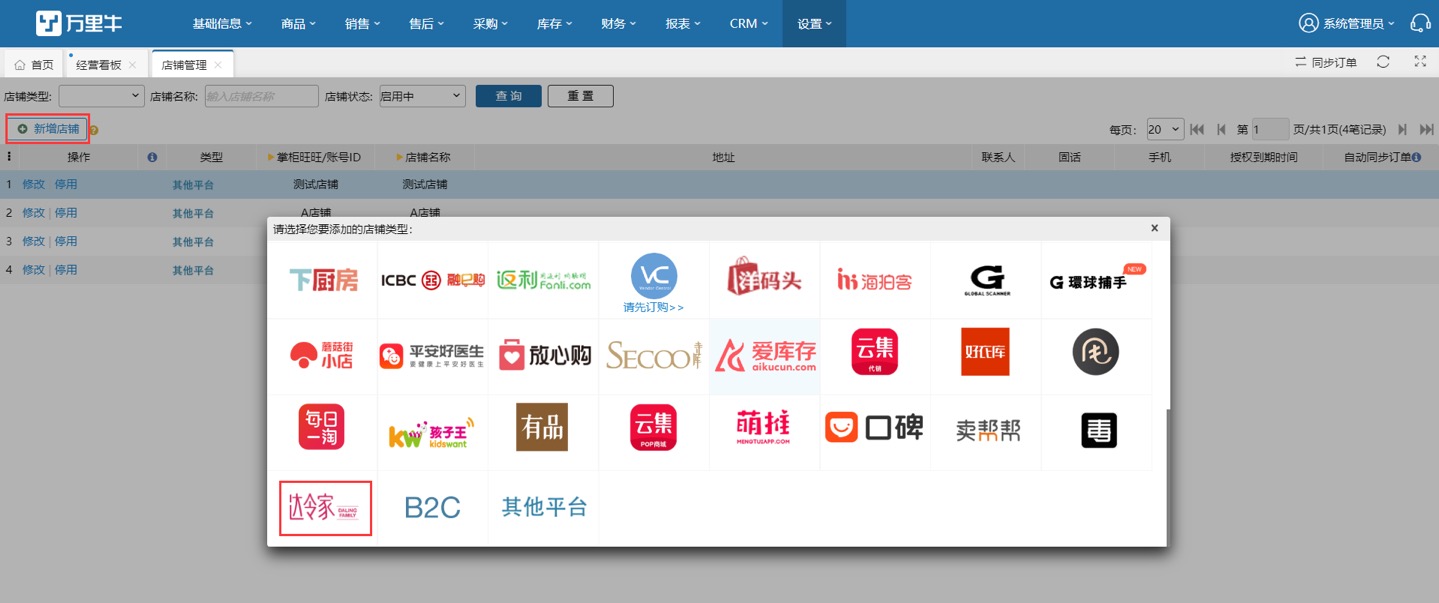This screenshot has width=1439, height=603.
Task: Select the SECOO 寺库 platform
Action: [653, 355]
